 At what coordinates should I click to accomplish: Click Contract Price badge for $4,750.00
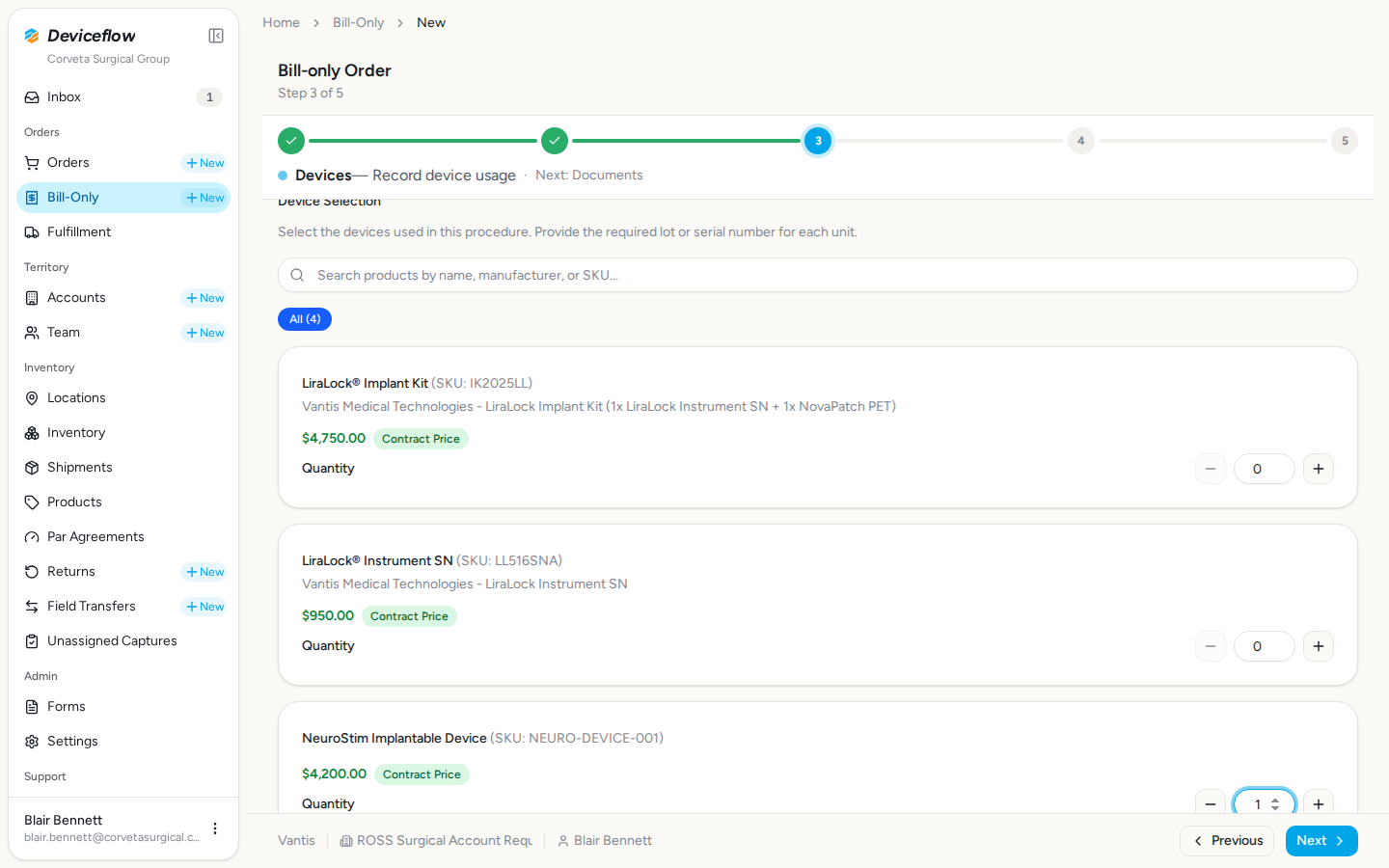click(421, 439)
